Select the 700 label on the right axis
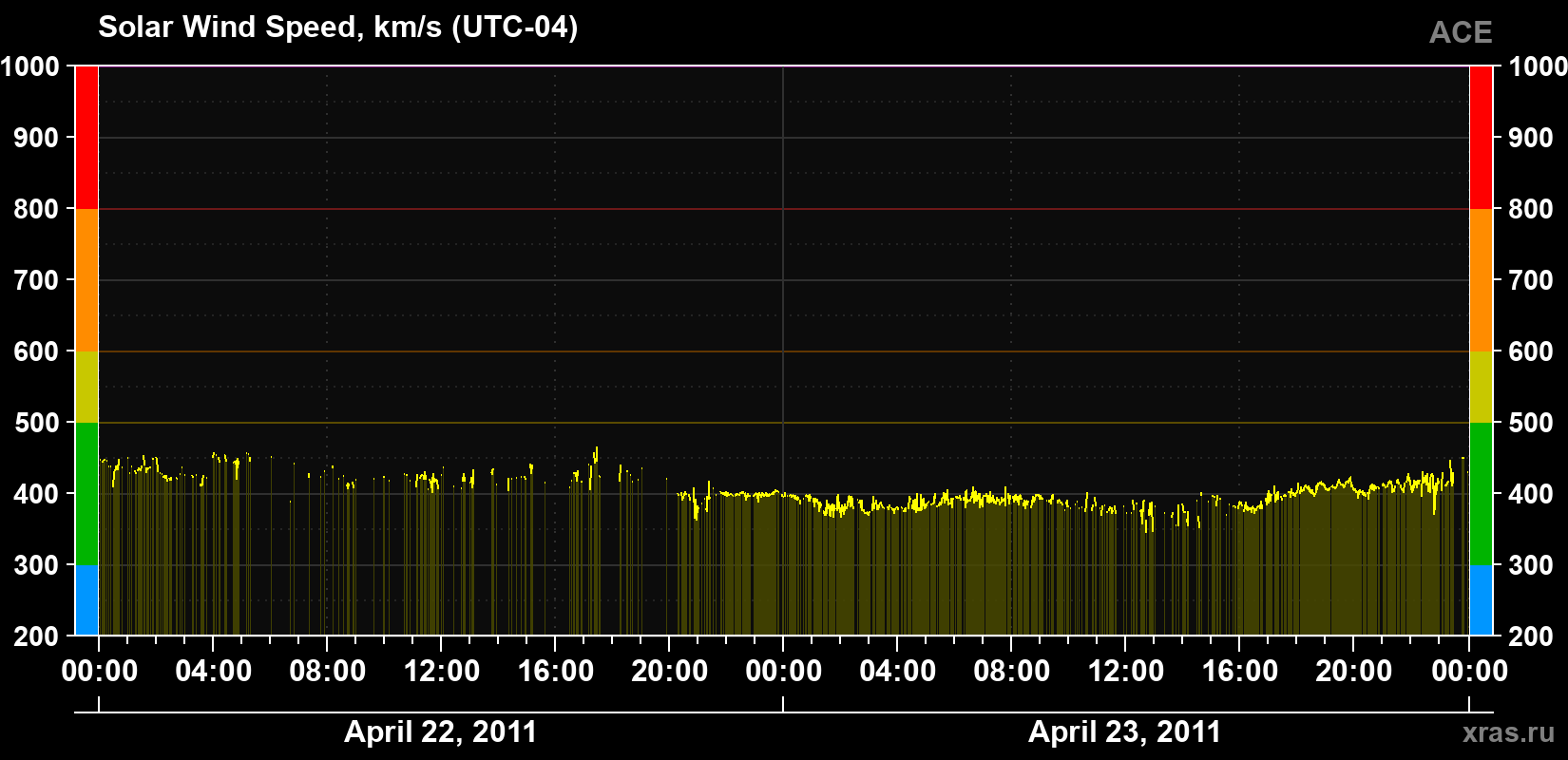 coord(1531,280)
